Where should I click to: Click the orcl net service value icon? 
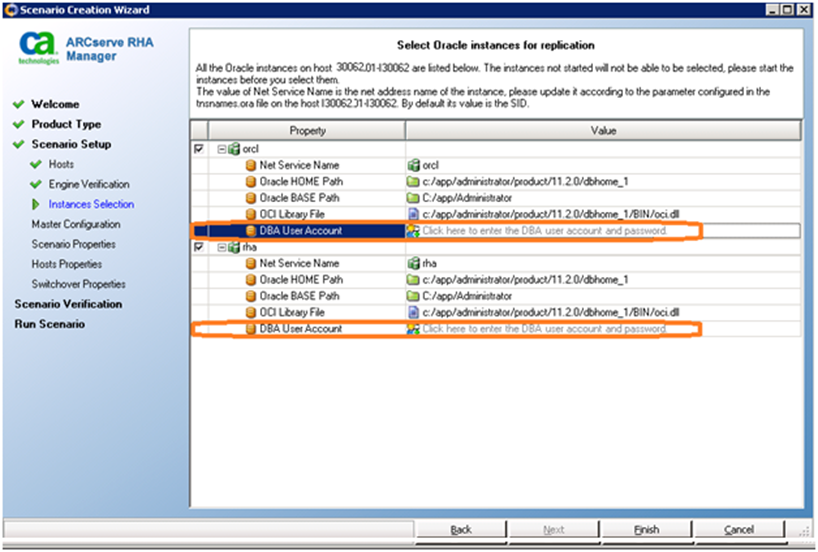[x=413, y=165]
